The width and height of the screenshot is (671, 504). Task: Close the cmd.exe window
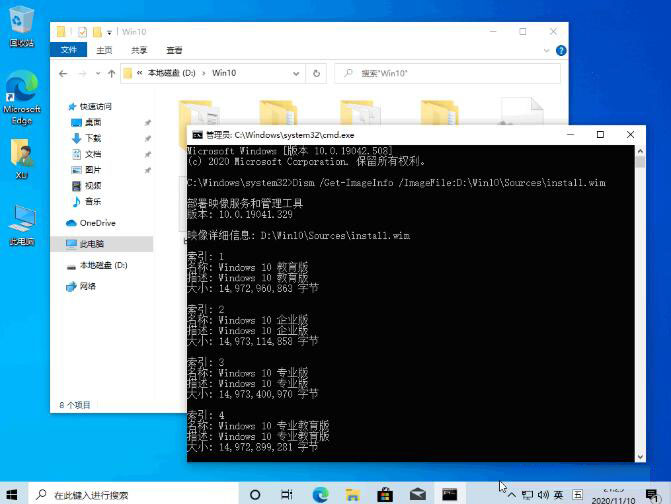[x=630, y=135]
